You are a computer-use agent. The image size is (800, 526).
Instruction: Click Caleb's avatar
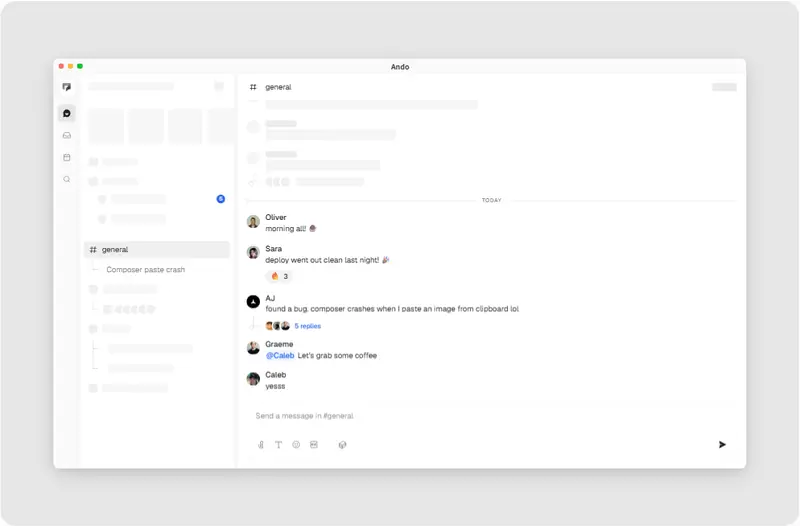pyautogui.click(x=253, y=379)
